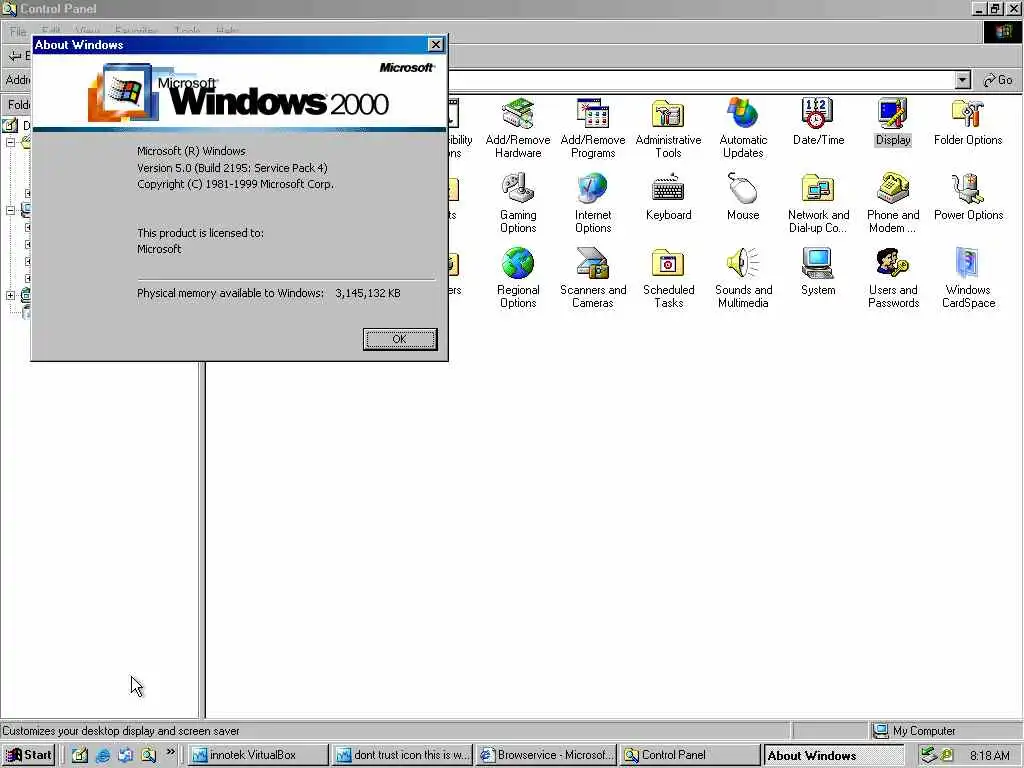Click the system tray clock 8:18 AM
The height and width of the screenshot is (768, 1024).
click(990, 756)
